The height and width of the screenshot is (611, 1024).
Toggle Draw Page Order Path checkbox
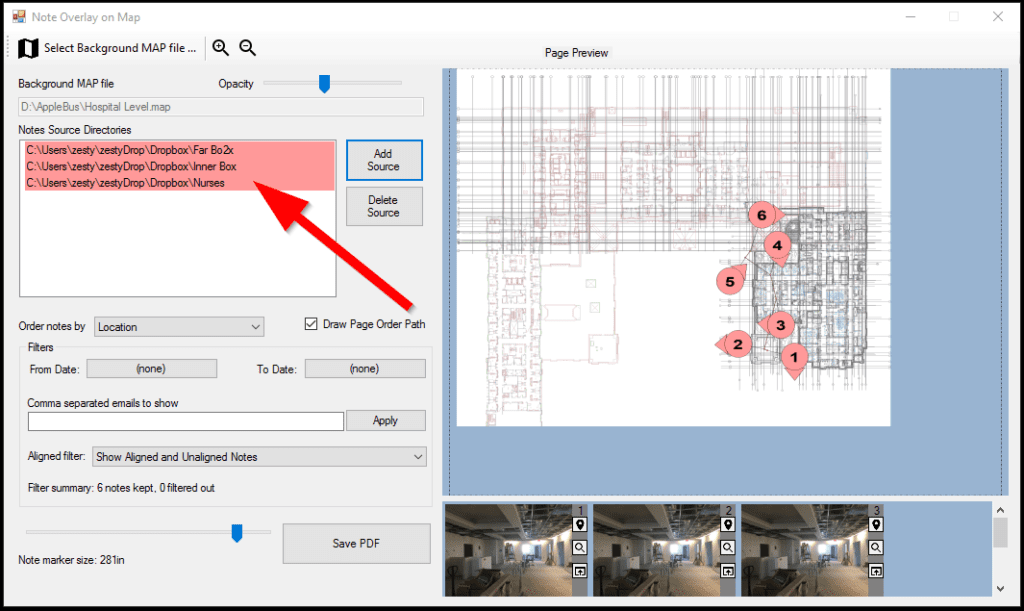pos(312,324)
